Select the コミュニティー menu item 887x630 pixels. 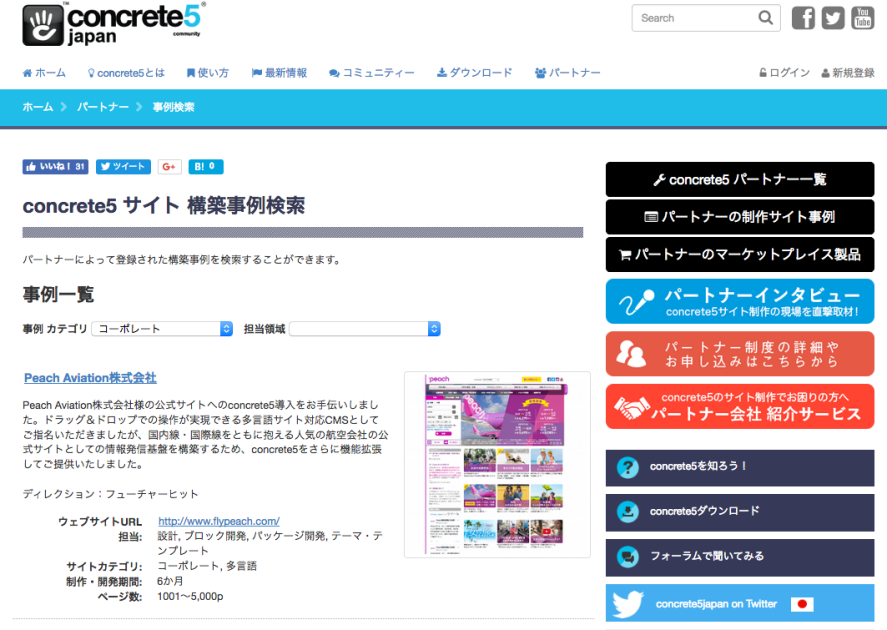(372, 73)
